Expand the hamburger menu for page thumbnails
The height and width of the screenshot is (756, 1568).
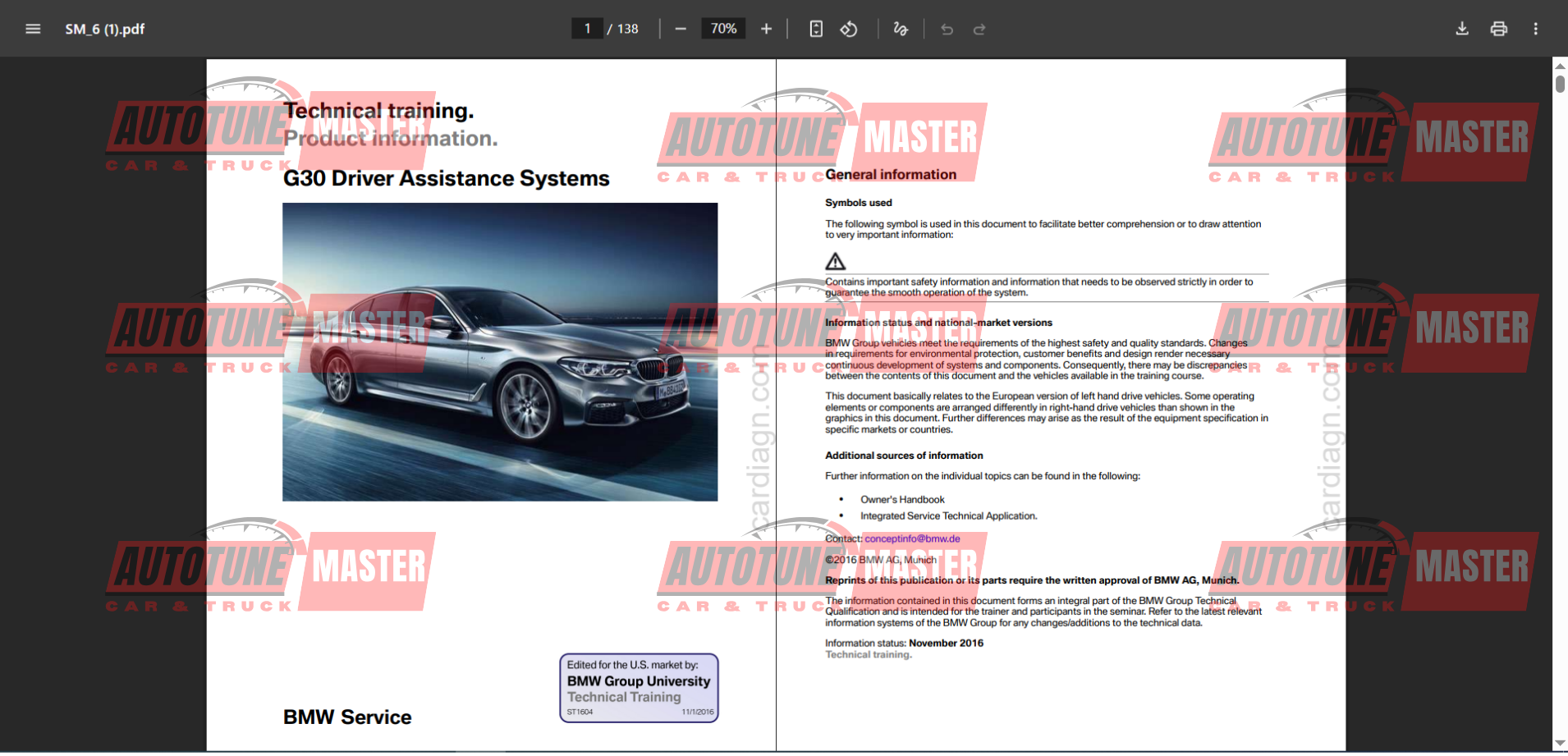(x=33, y=28)
